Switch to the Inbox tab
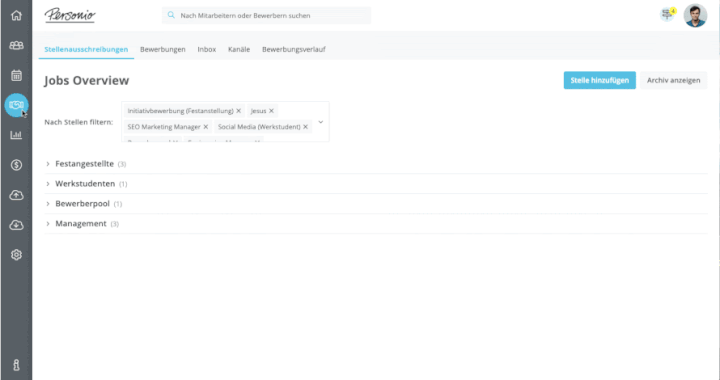The height and width of the screenshot is (380, 720). [x=207, y=49]
